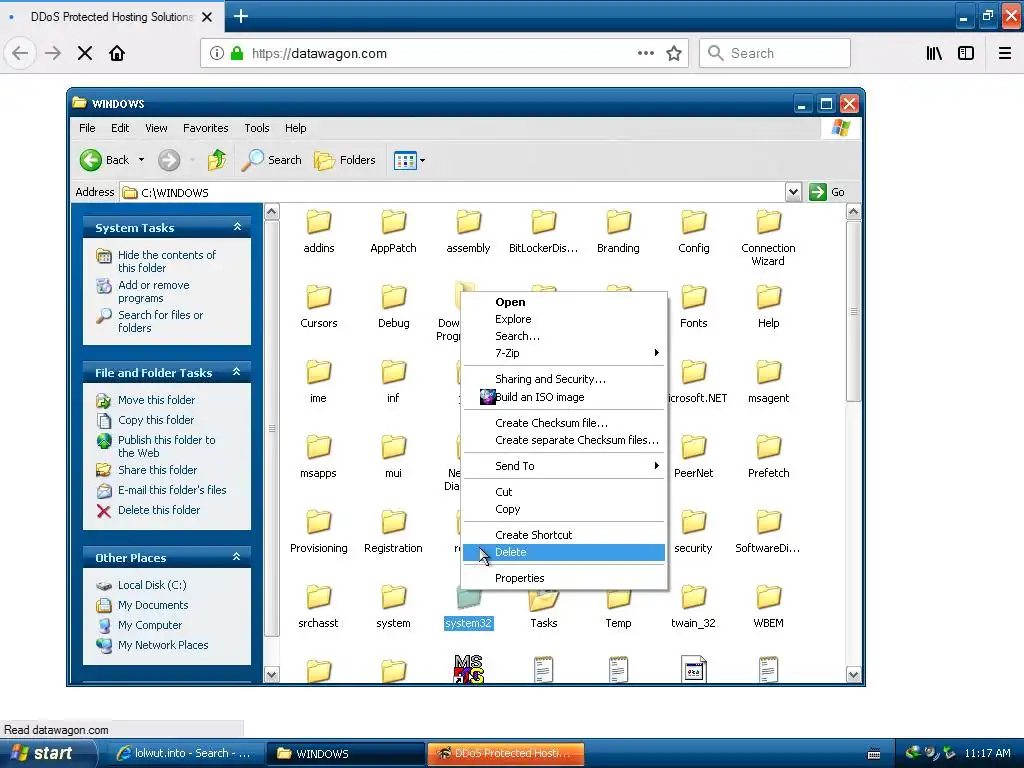Screen dimensions: 1024x768
Task: Select the security folder
Action: point(694,531)
